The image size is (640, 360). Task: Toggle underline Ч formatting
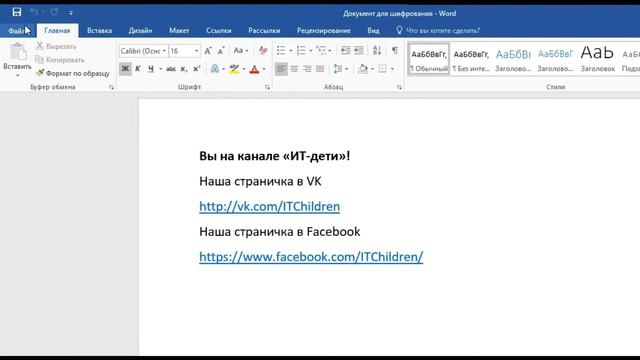[x=151, y=69]
